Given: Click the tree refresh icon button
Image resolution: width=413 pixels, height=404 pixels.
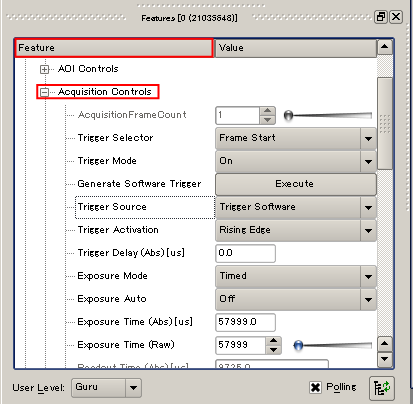Looking at the screenshot, I should pyautogui.click(x=382, y=388).
